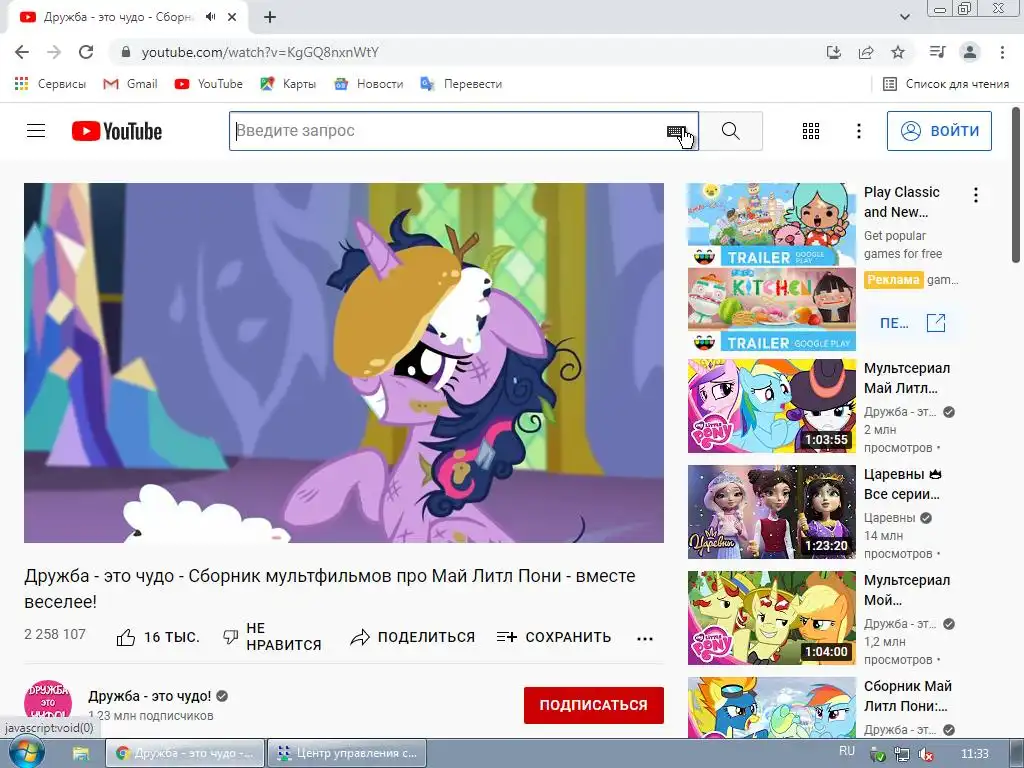Open the Play Classic and New ad thumbnail
Viewport: 1024px width, 768px height.
(x=771, y=267)
